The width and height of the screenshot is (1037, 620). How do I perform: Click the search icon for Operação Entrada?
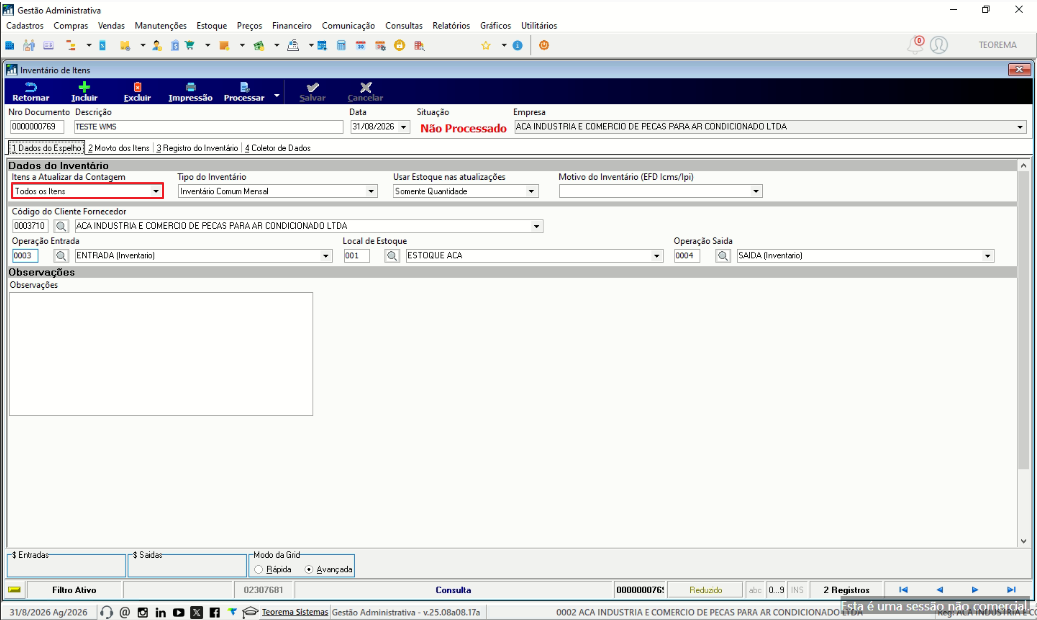[61, 256]
